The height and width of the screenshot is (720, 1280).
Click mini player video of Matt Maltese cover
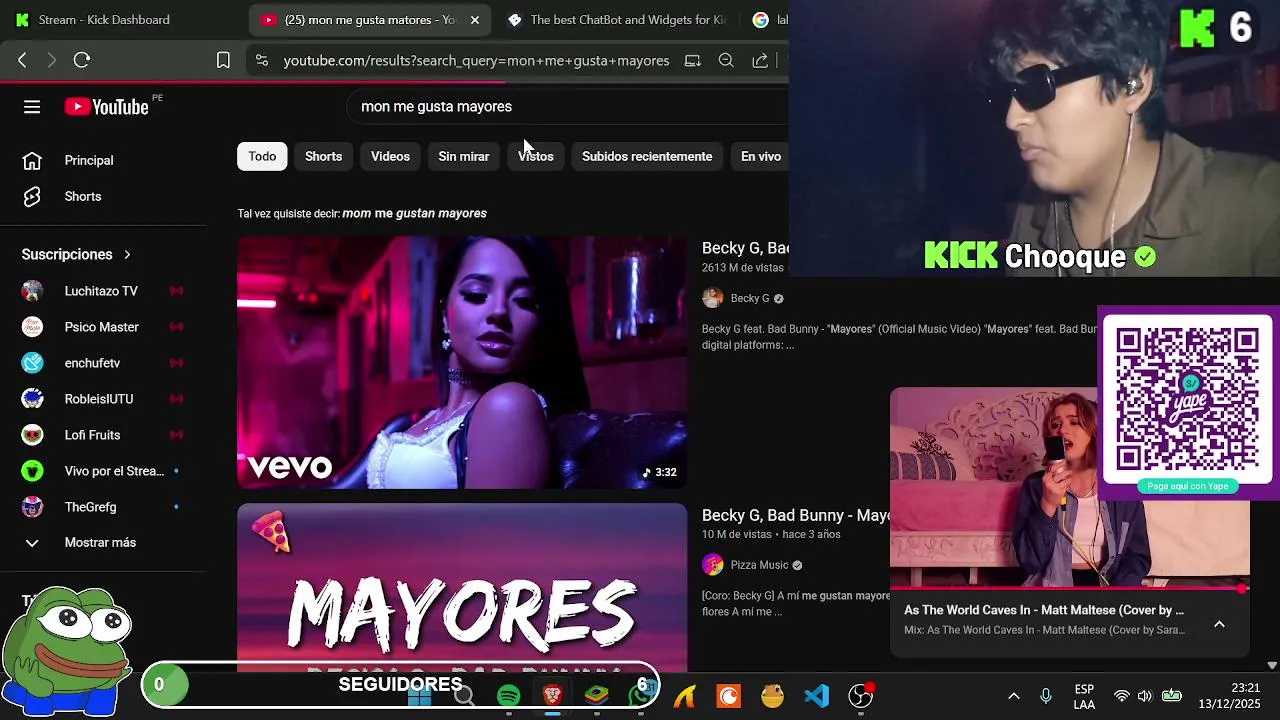[x=994, y=487]
